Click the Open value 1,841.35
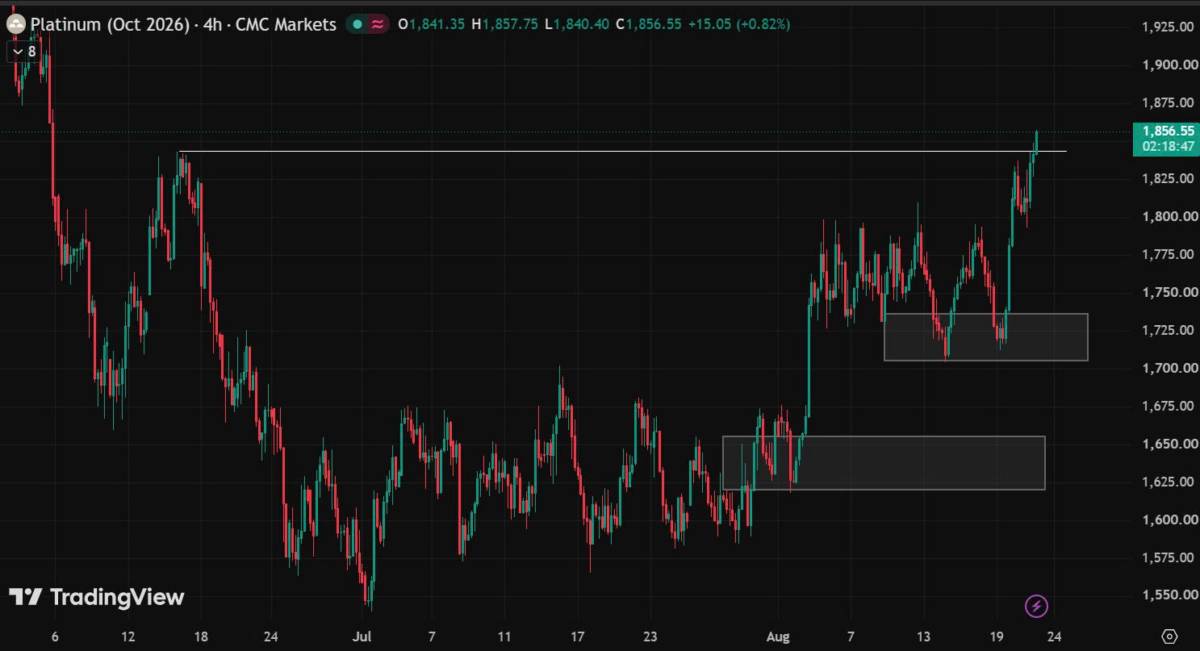This screenshot has height=651, width=1200. tap(436, 25)
